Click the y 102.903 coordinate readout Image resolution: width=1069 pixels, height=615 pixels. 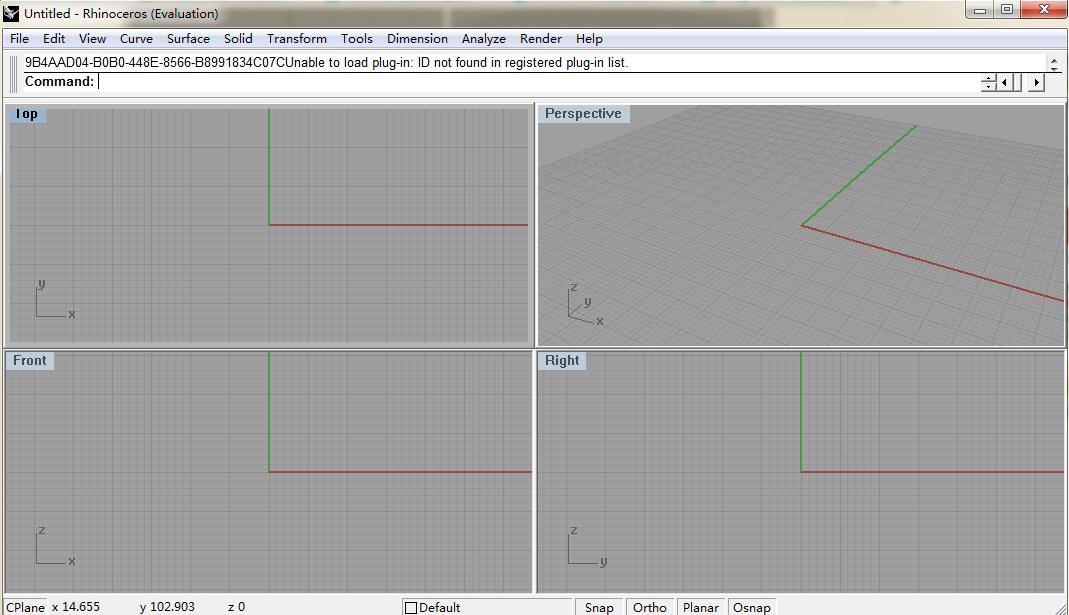point(167,607)
